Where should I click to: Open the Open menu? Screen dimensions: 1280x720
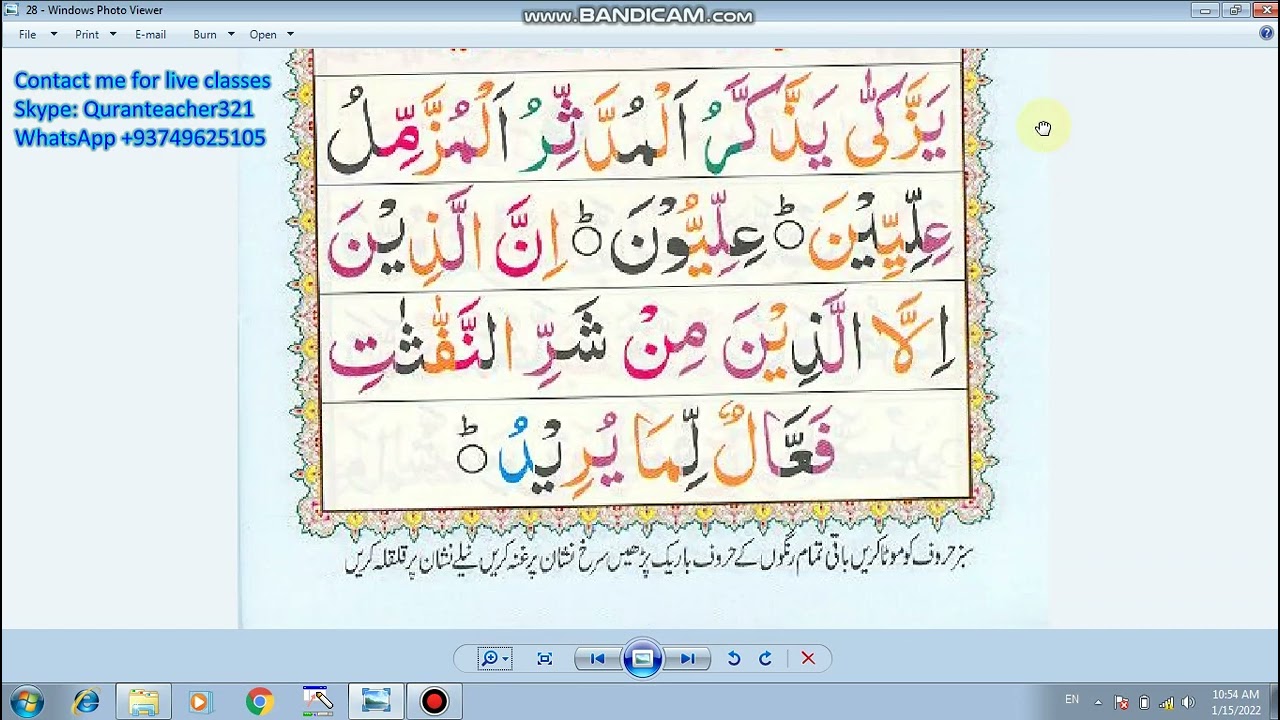pos(263,34)
